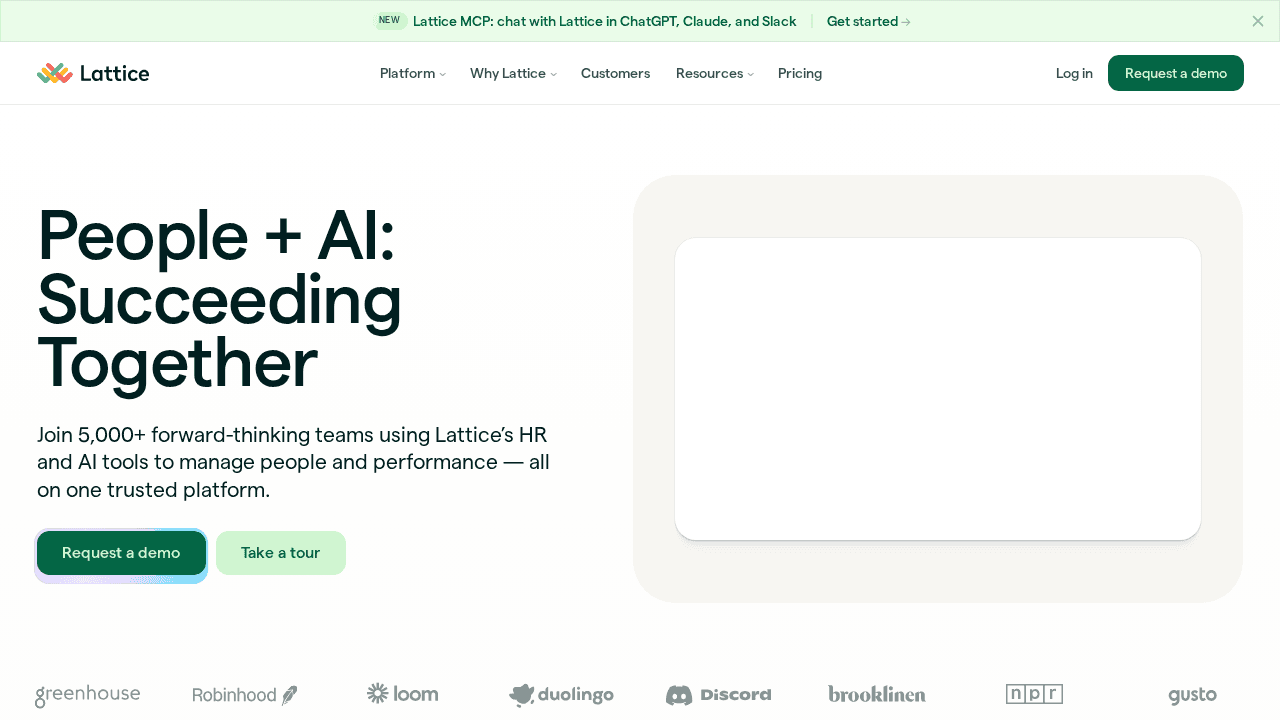Click Get started in the top banner
This screenshot has width=1280, height=720.
point(868,21)
